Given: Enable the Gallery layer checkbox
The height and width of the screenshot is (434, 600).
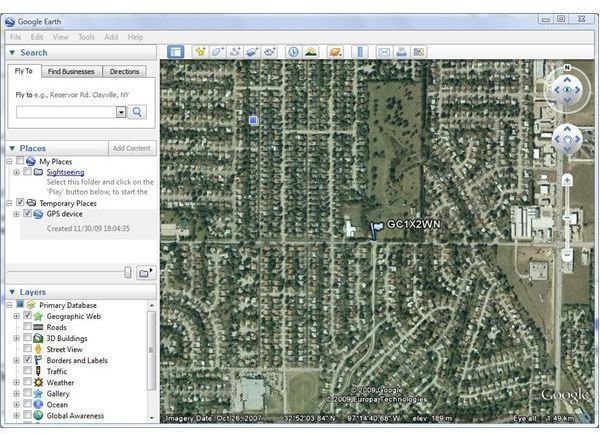Looking at the screenshot, I should [x=27, y=393].
